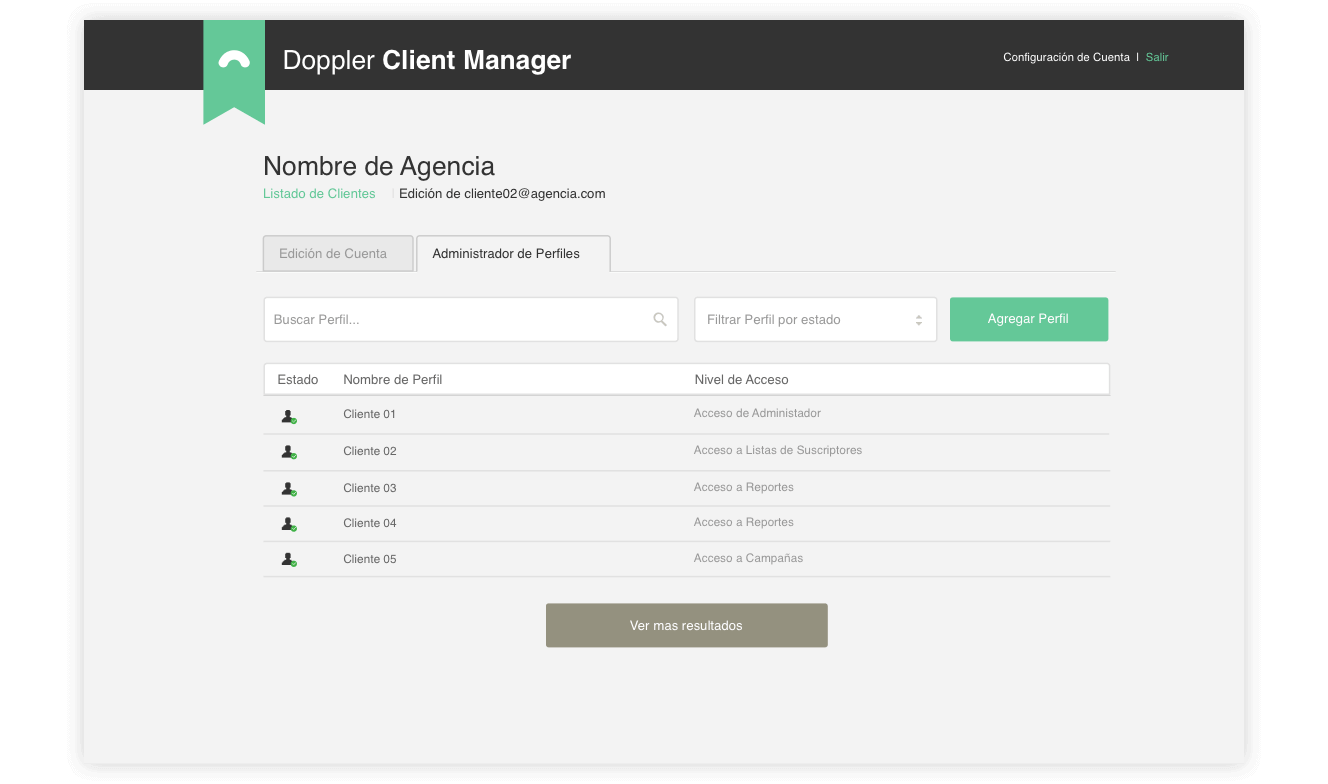Click the Nombre de Perfil column header

[x=393, y=380]
